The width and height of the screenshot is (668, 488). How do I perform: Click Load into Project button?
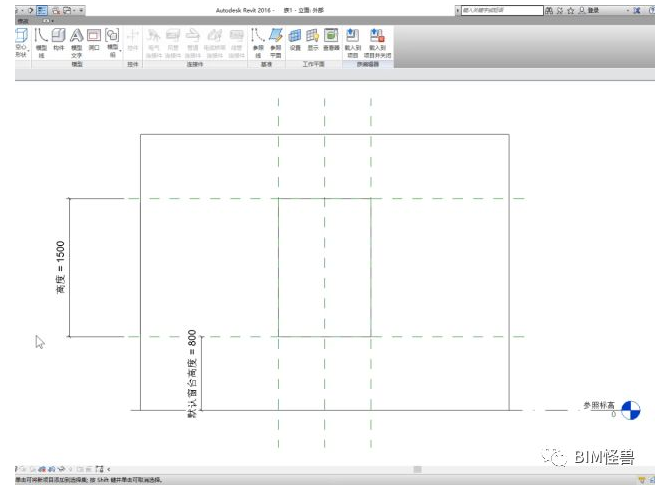point(352,40)
